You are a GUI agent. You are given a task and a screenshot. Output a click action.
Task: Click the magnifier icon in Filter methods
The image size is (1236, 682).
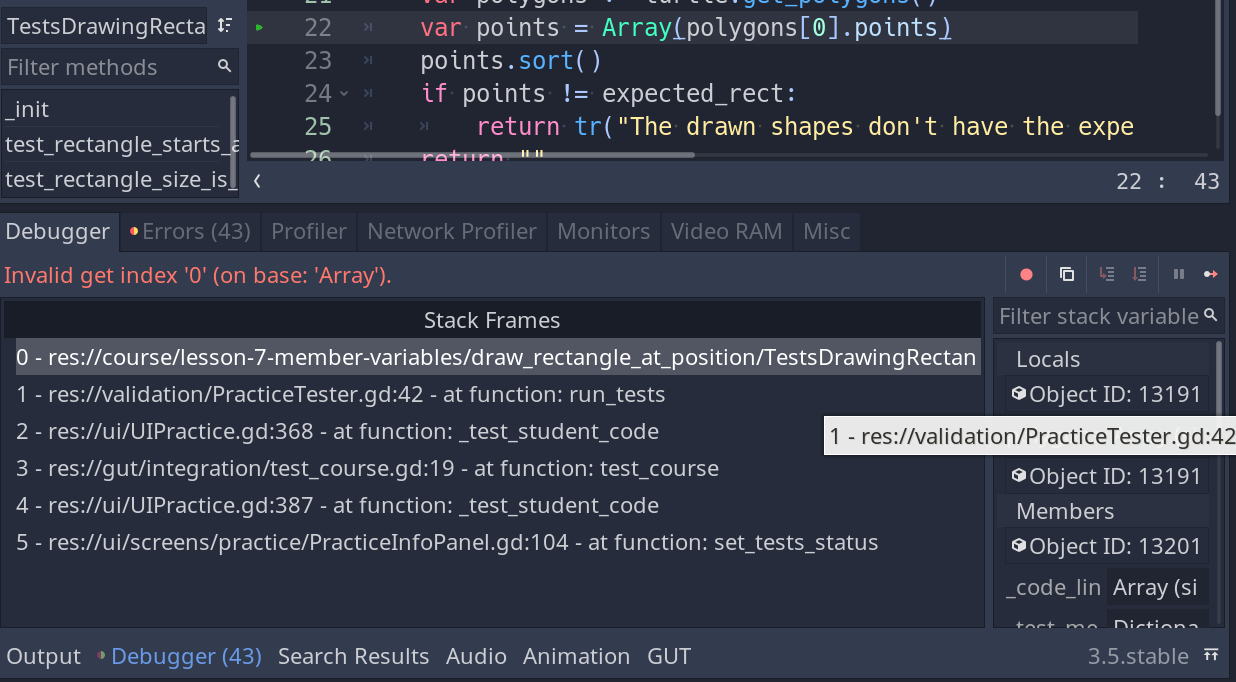[x=225, y=67]
